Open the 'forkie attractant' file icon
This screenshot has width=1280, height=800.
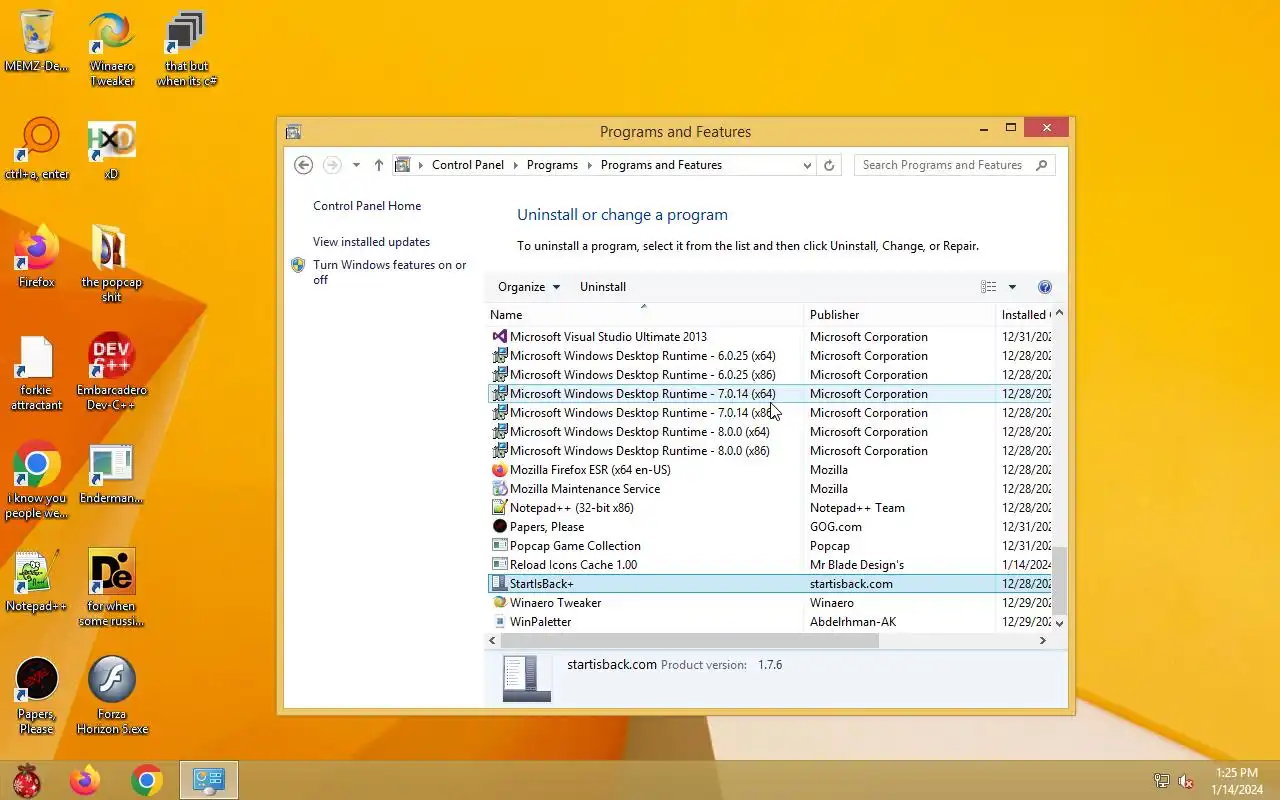(x=37, y=372)
